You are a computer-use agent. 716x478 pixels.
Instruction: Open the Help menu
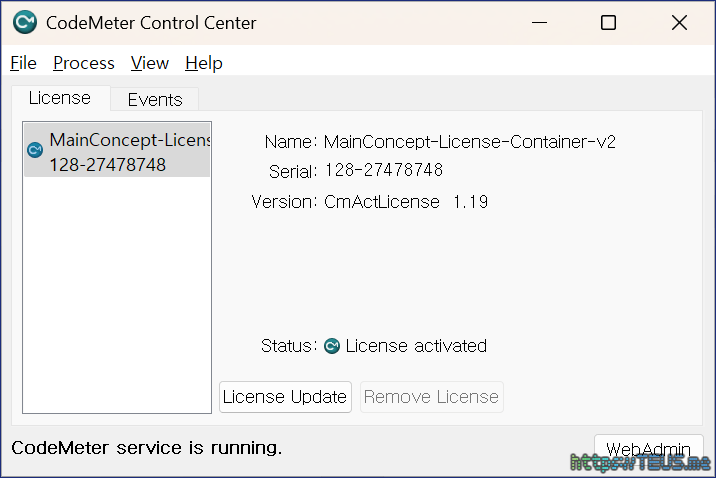204,63
